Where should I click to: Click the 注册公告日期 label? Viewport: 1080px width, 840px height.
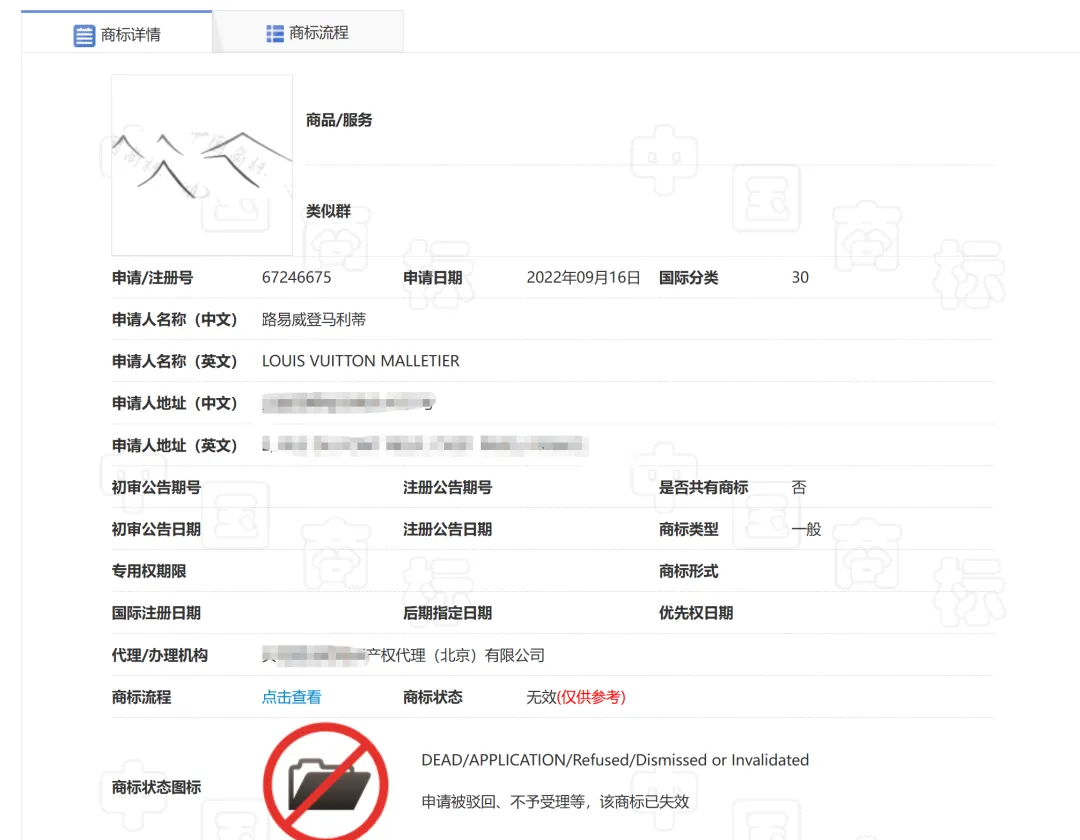448,529
